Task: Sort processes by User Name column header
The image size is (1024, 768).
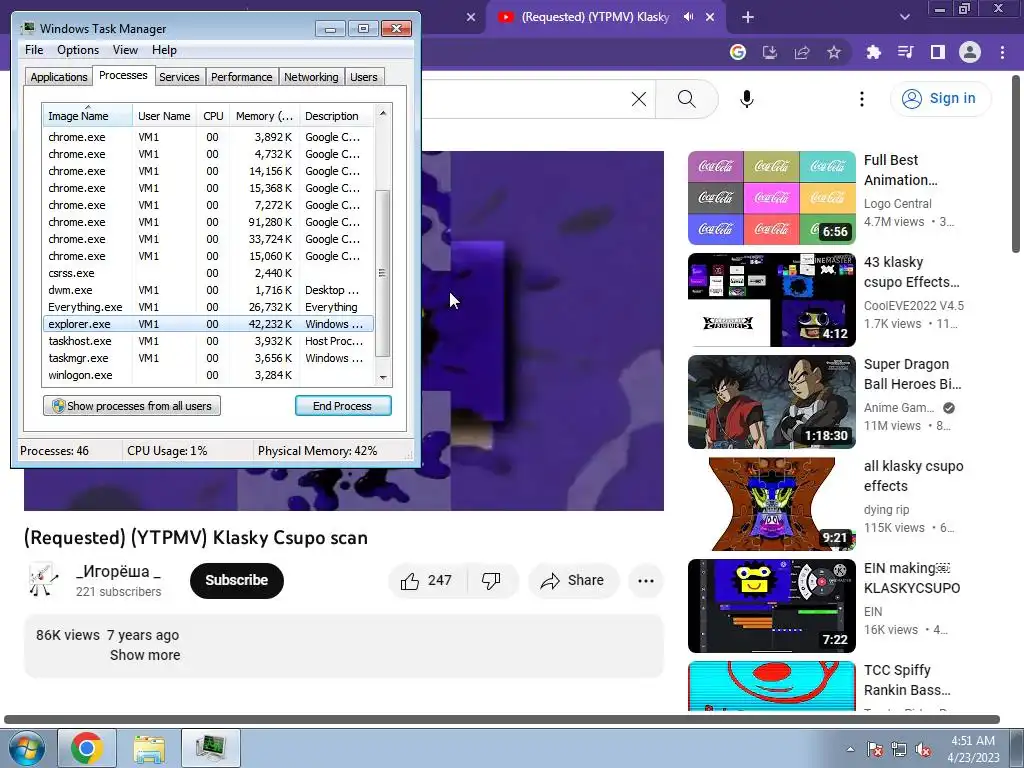Action: pos(165,116)
